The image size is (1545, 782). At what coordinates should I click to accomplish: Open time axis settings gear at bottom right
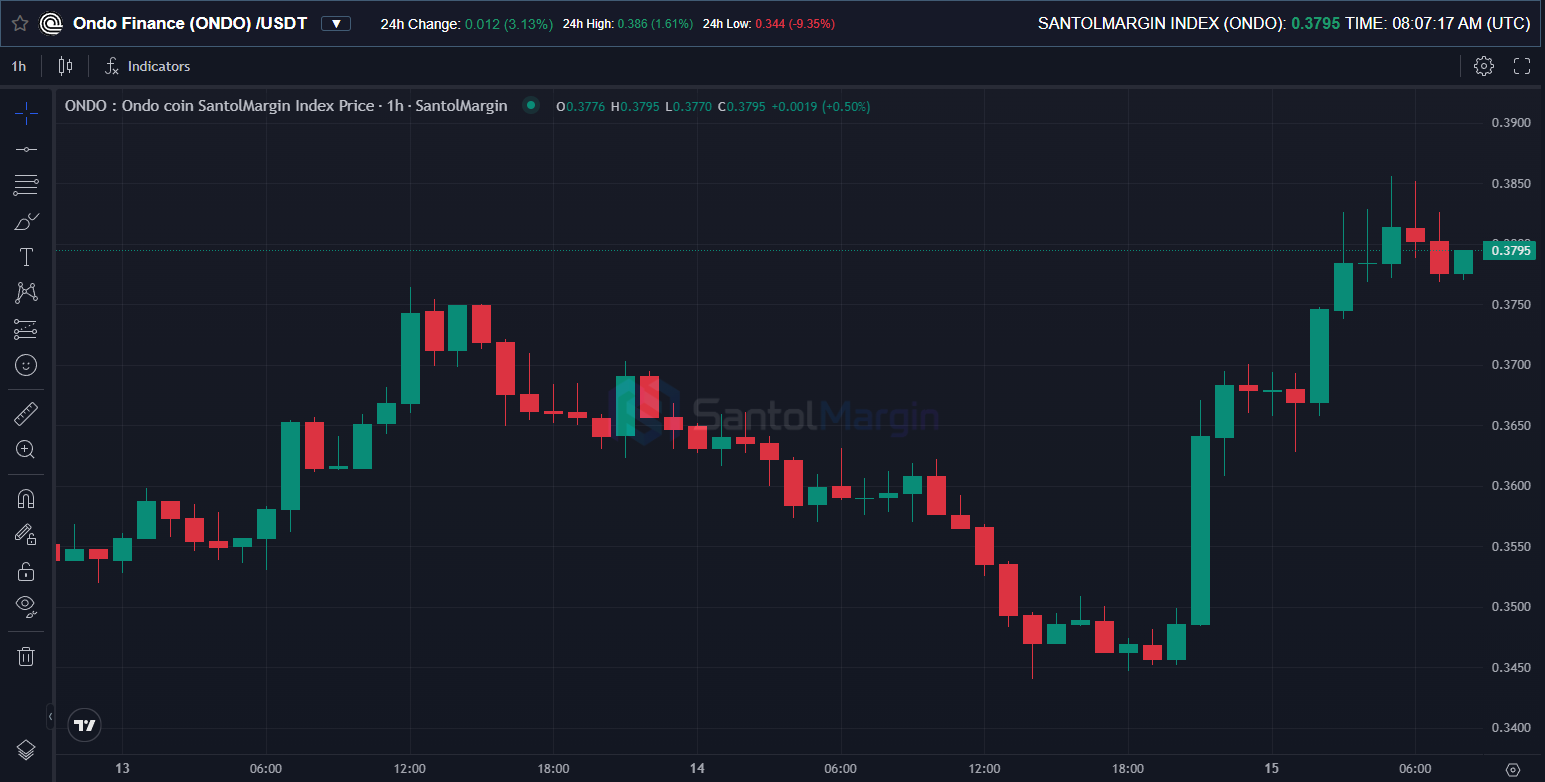pyautogui.click(x=1512, y=769)
